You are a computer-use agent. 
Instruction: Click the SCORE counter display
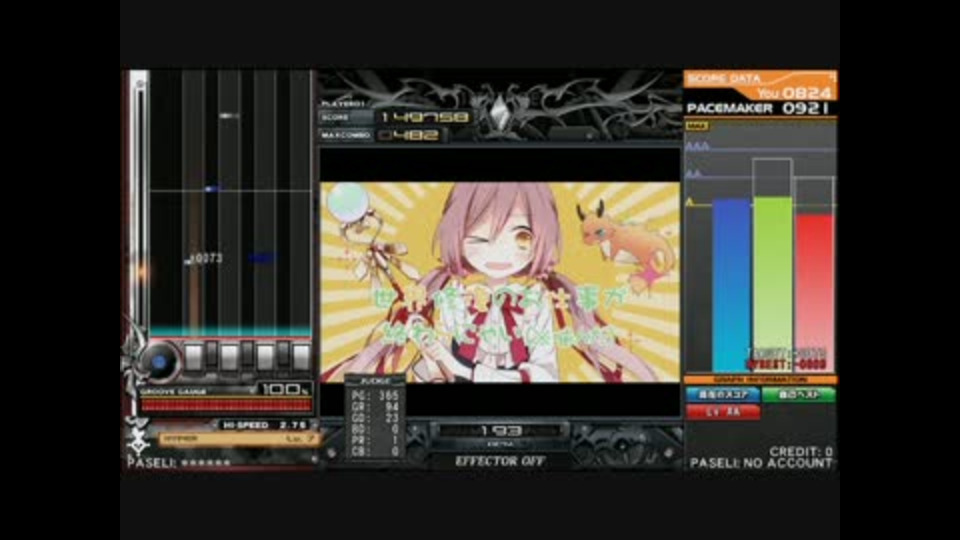[x=395, y=117]
